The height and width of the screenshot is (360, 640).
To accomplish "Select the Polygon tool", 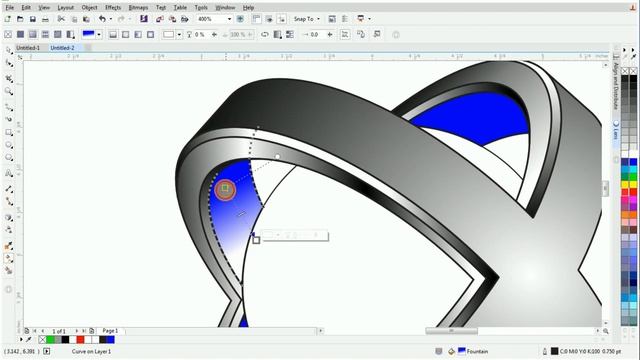I will (x=9, y=158).
